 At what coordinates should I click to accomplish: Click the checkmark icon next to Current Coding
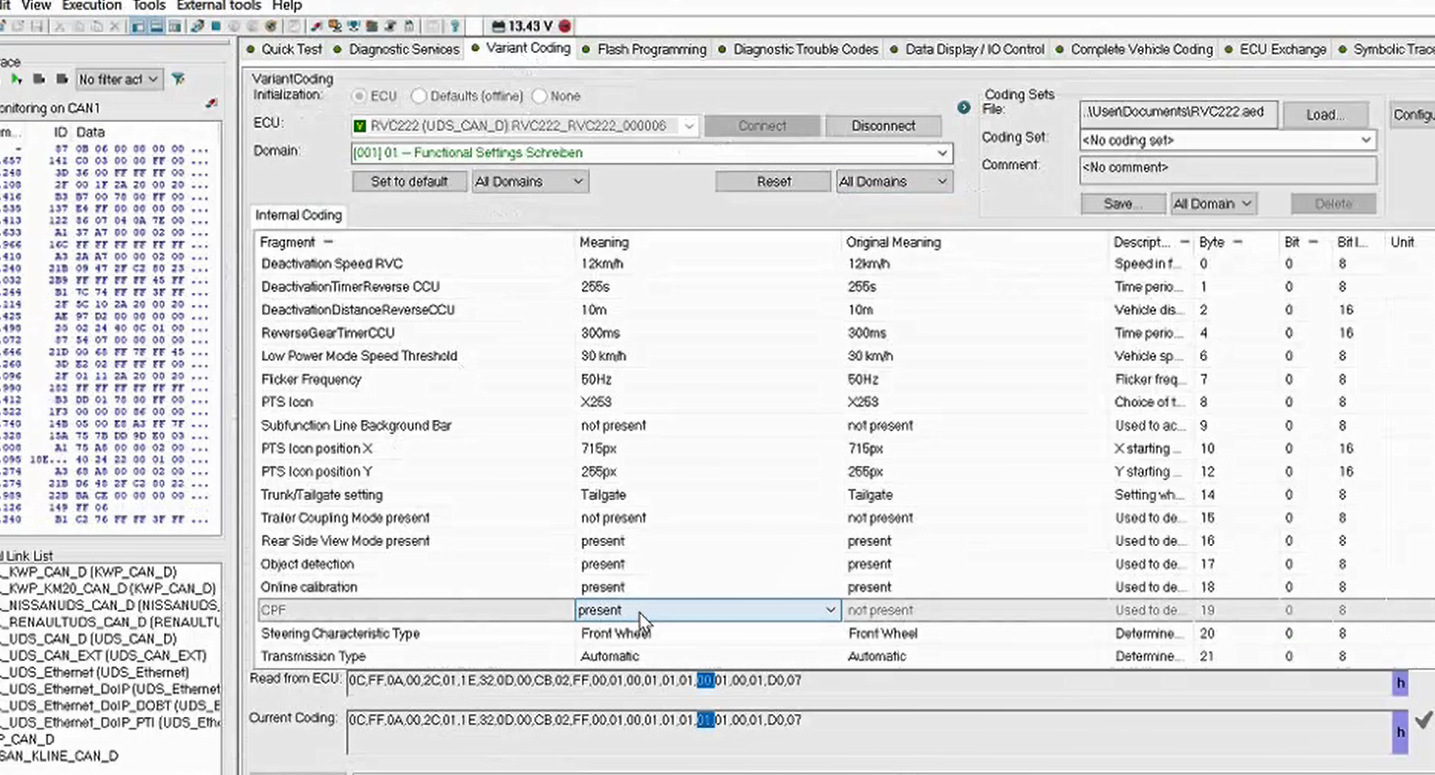coord(1423,719)
